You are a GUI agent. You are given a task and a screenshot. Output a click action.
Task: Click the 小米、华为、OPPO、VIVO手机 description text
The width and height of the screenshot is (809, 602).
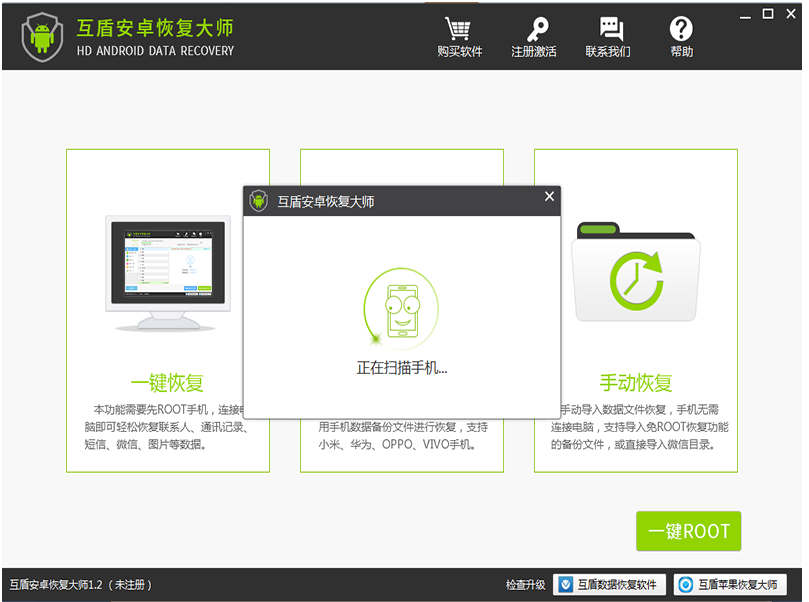coord(397,444)
